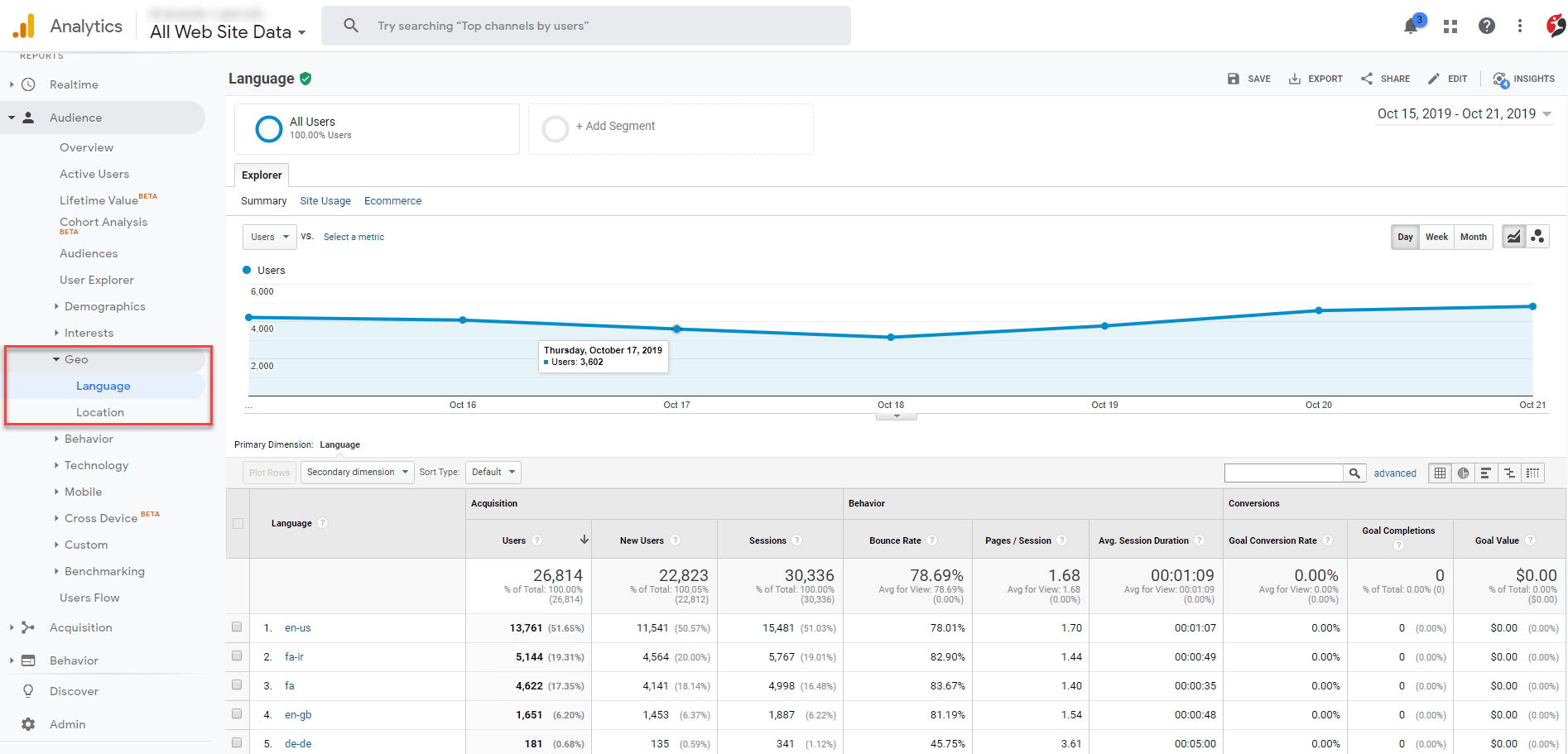Switch the table to pie chart view
This screenshot has width=1568, height=754.
1462,473
